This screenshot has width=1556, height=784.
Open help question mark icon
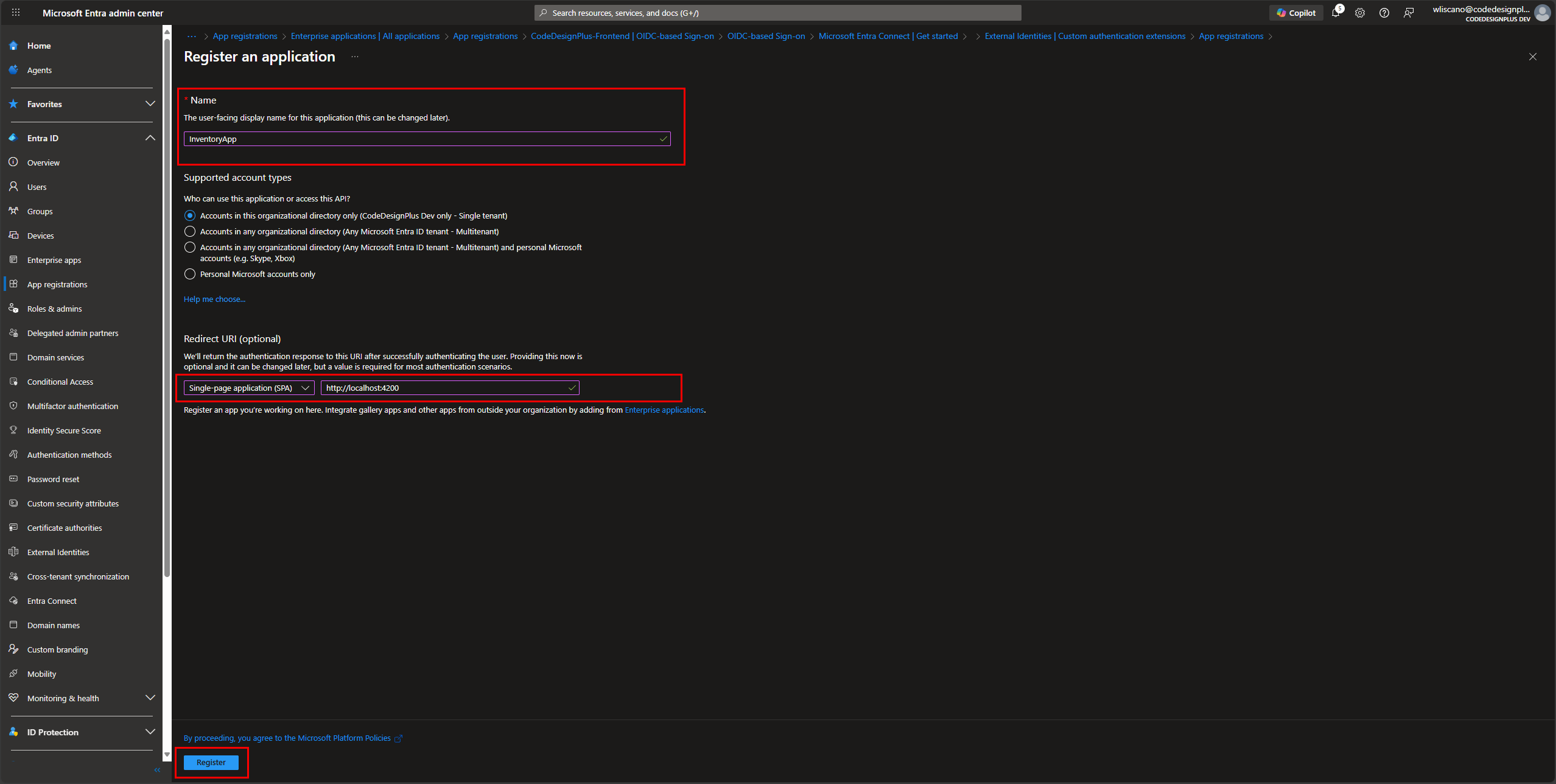point(1384,13)
